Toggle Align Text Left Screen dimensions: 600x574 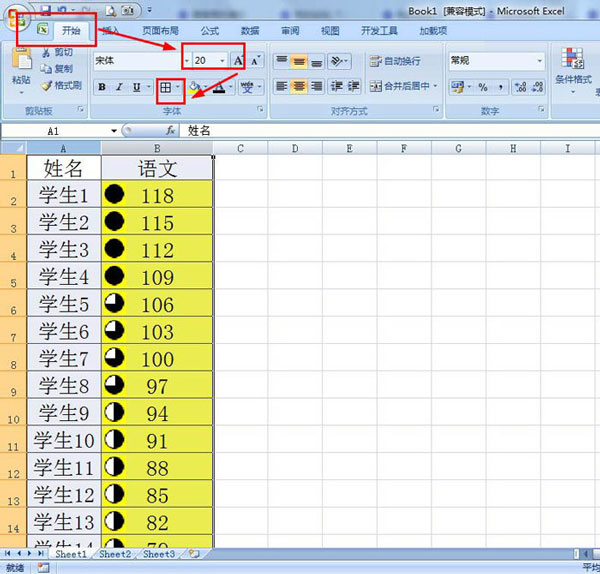282,86
